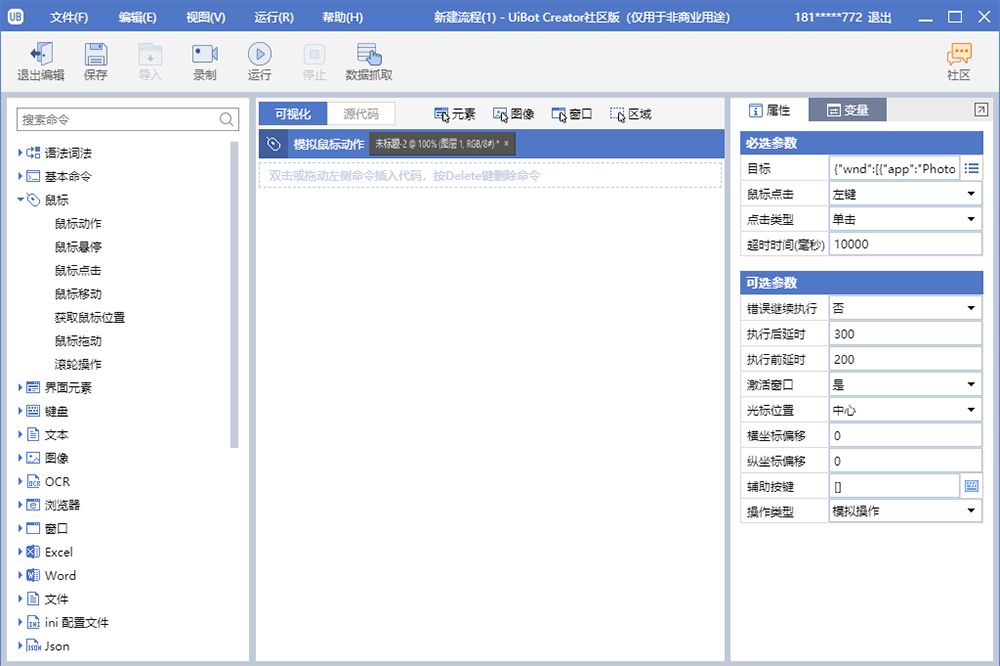Screen dimensions: 1000x666
Task: Switch to 变量 variables tab
Action: [x=848, y=110]
